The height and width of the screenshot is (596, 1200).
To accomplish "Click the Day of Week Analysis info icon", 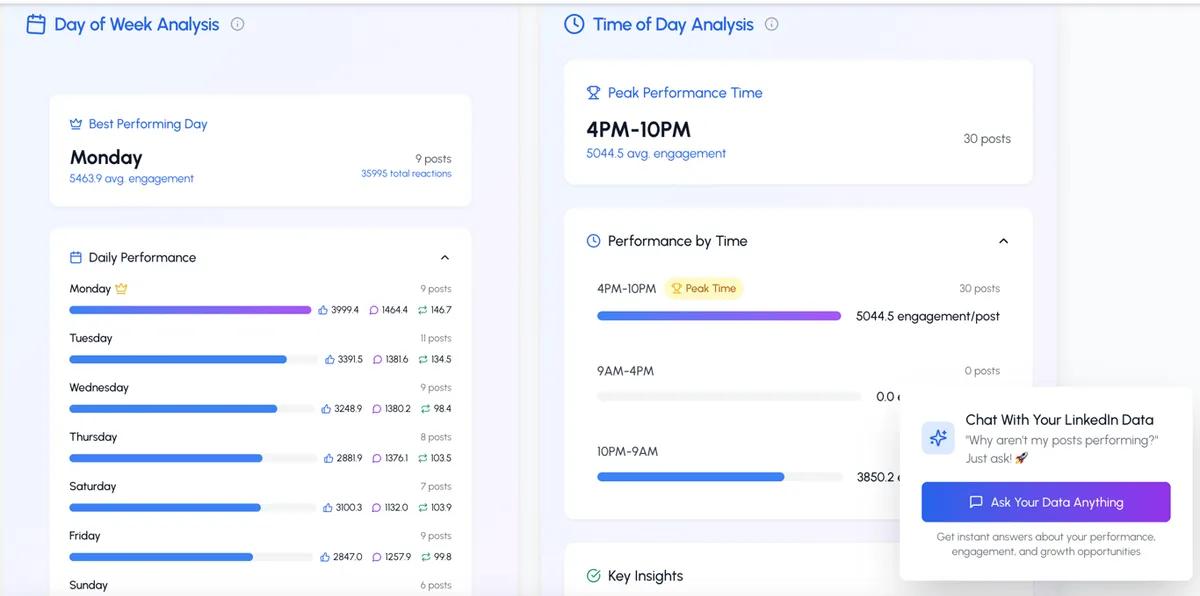I will [x=237, y=24].
